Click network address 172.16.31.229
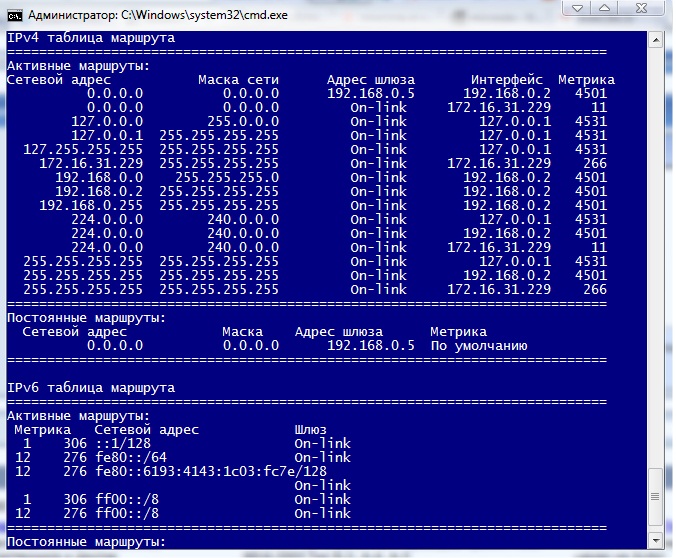676x558 pixels. [x=91, y=163]
